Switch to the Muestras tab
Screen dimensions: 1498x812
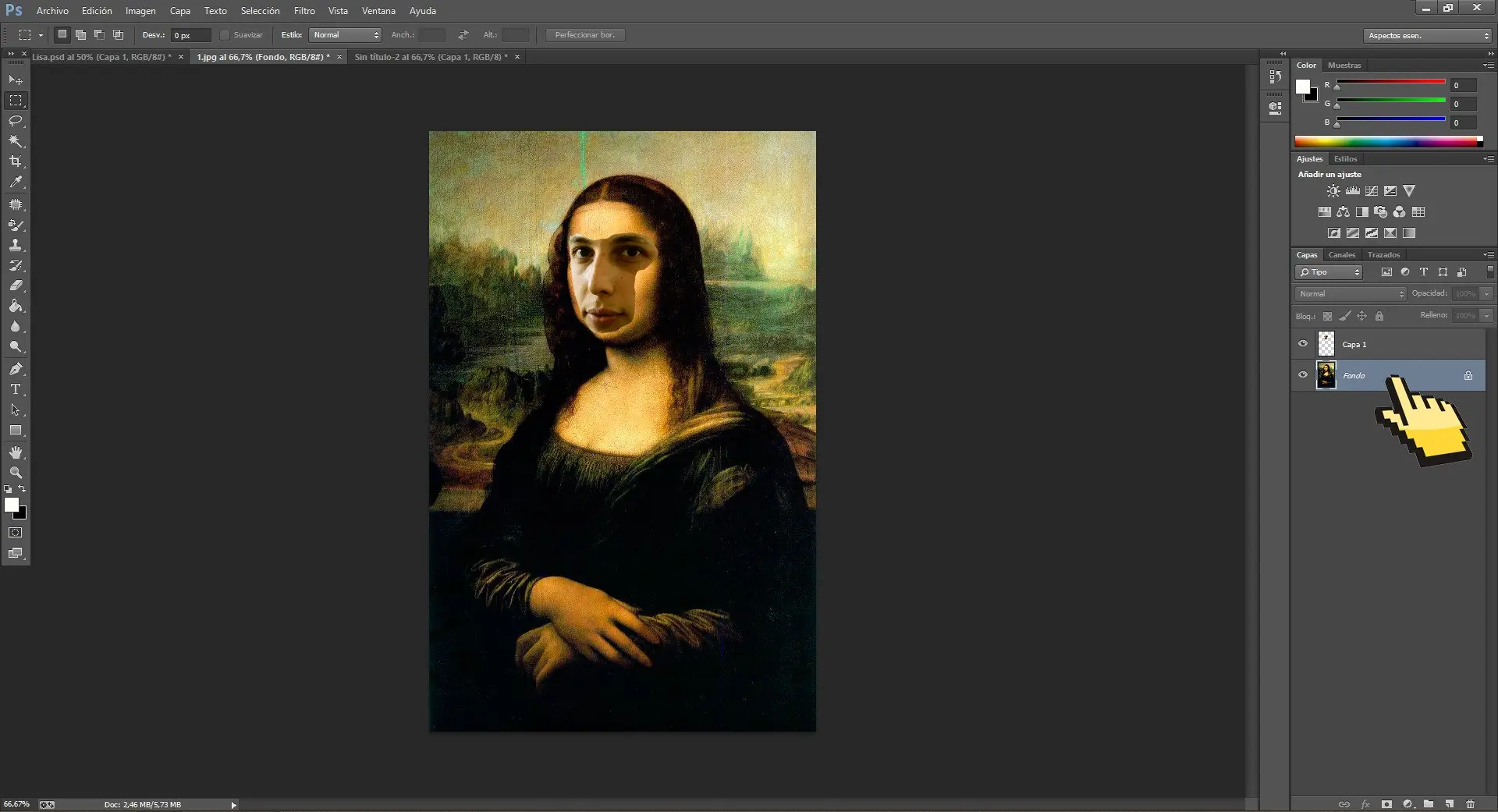(x=1344, y=66)
